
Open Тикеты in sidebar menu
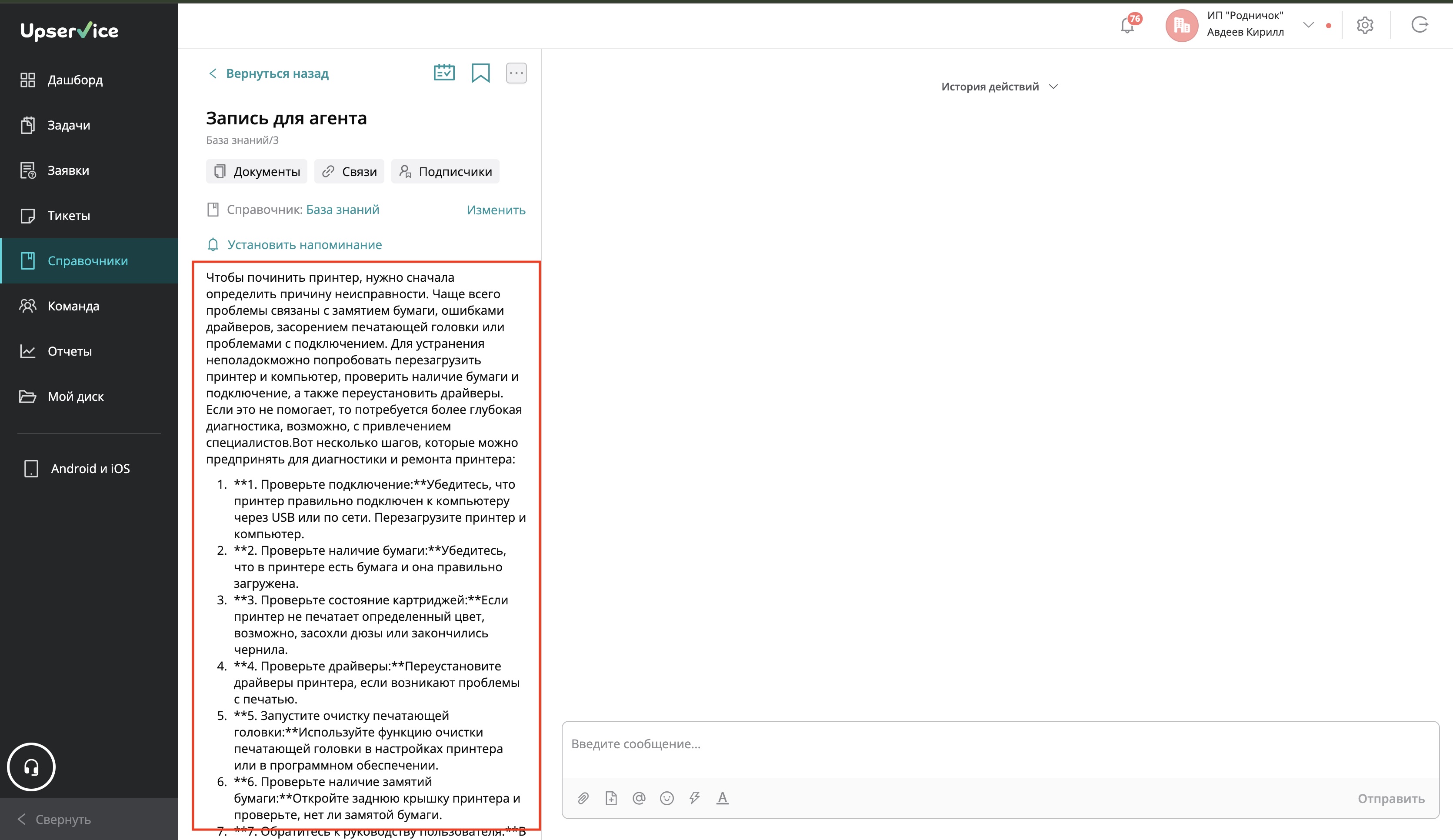(69, 216)
